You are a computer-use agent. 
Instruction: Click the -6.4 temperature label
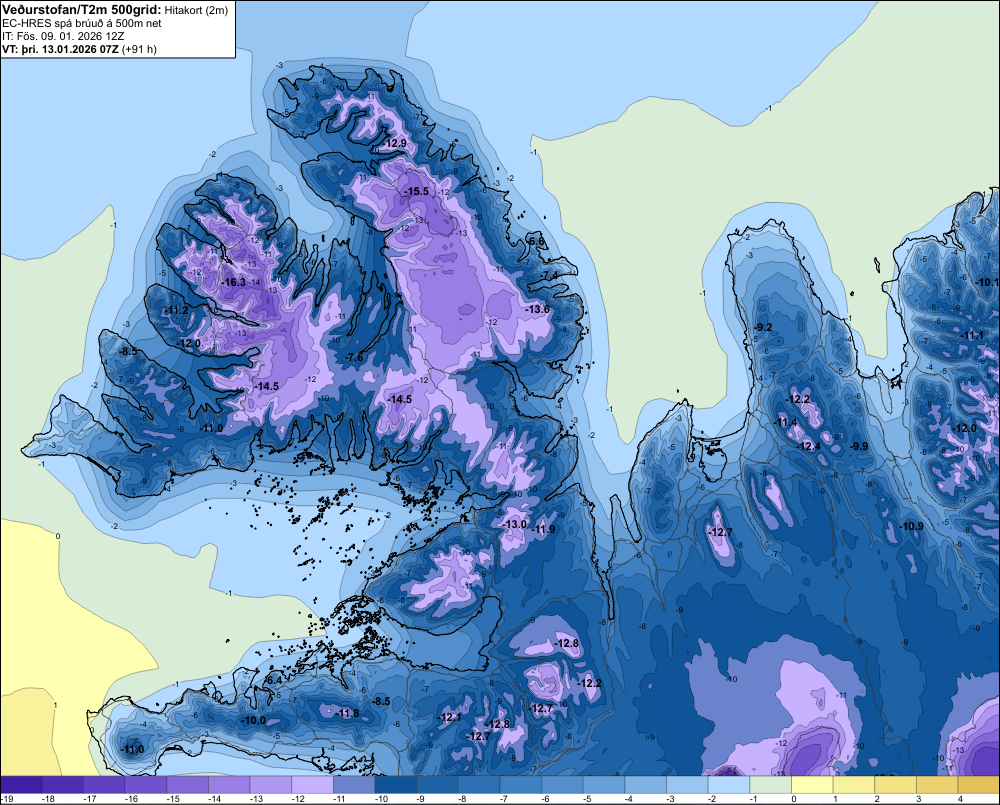273,681
